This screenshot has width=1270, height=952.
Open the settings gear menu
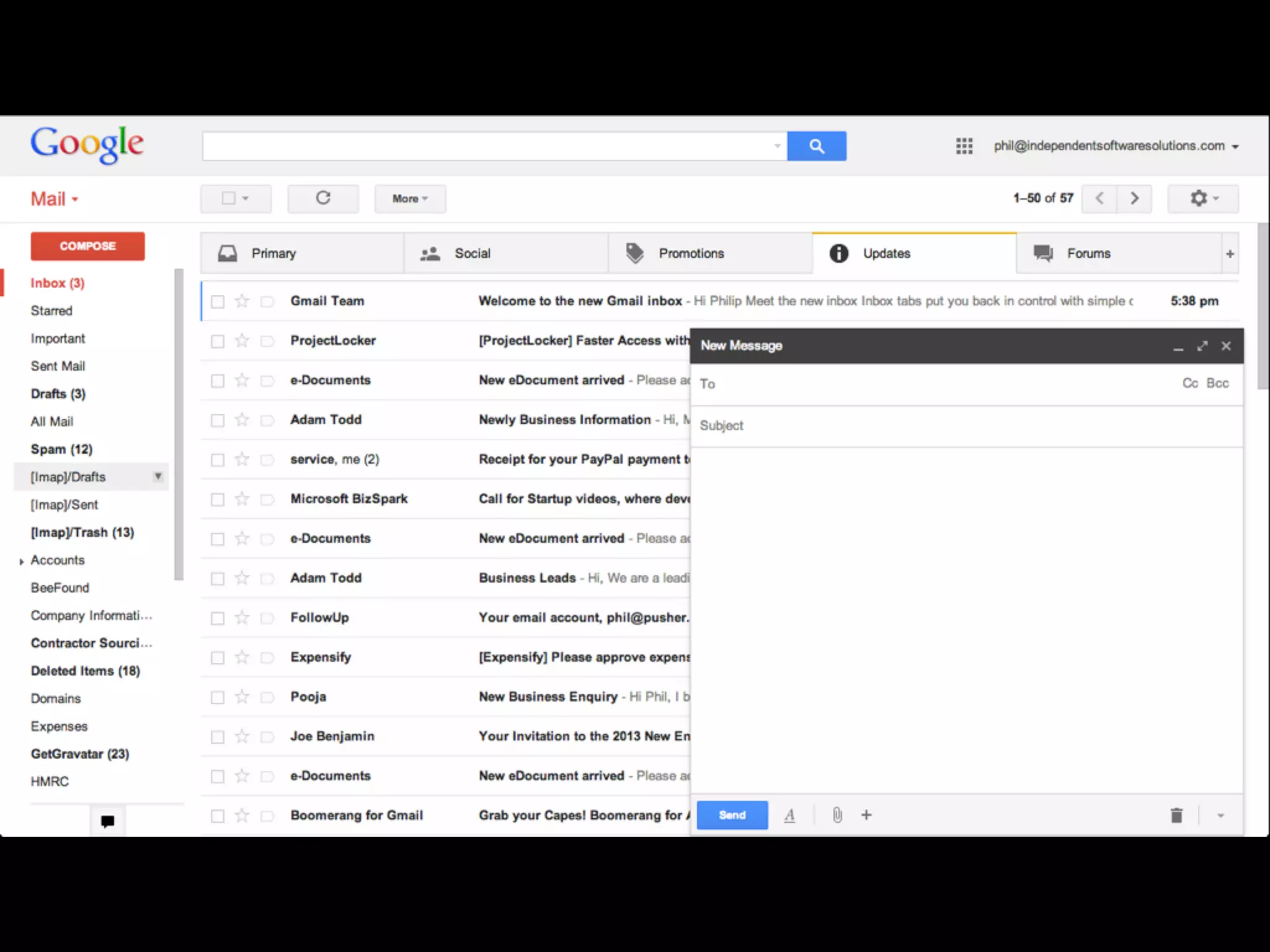pyautogui.click(x=1202, y=198)
